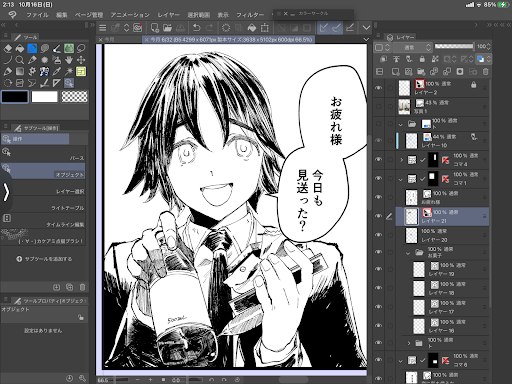The height and width of the screenshot is (384, 512).
Task: Click the command bar Fill bucket icon
Action: (252, 28)
